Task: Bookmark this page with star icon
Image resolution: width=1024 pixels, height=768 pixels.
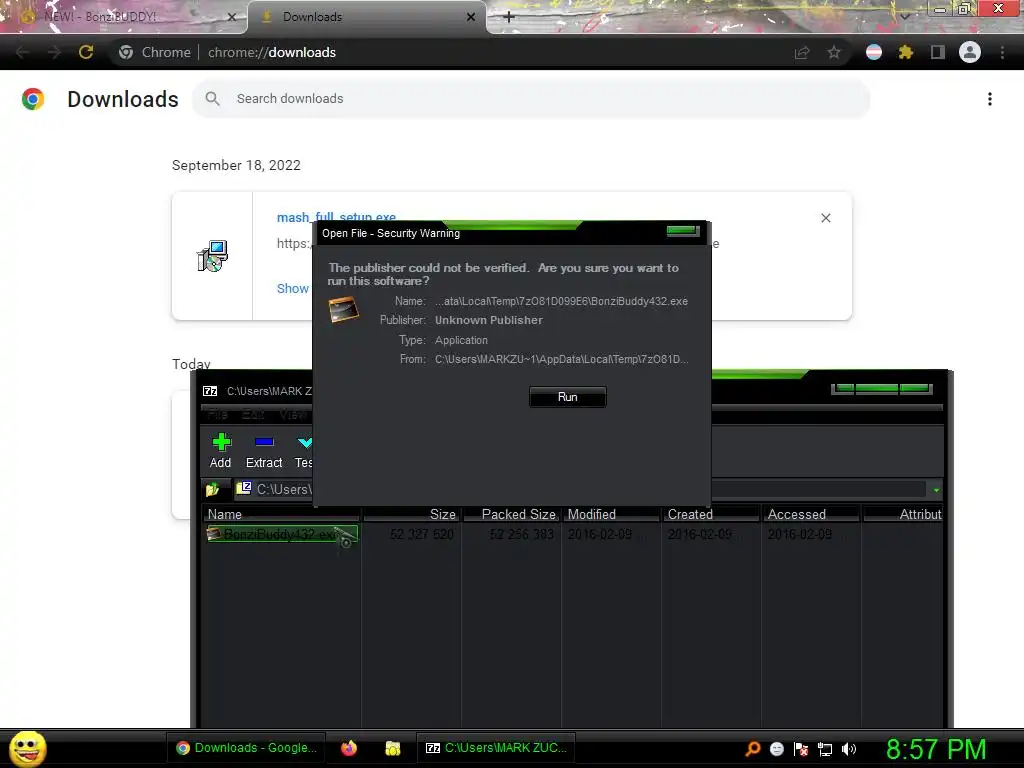Action: (x=834, y=52)
